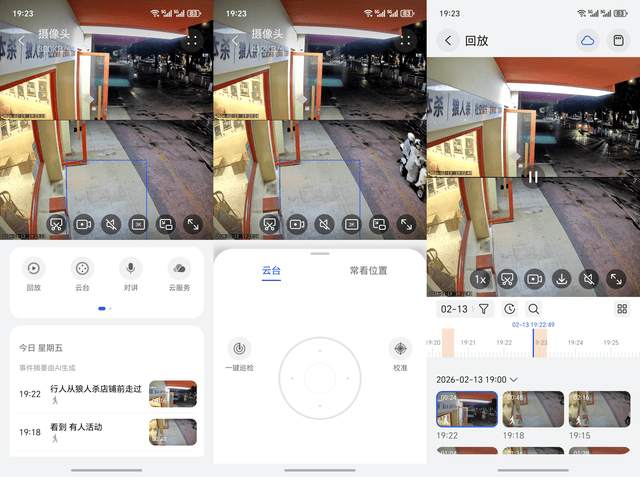This screenshot has height=477, width=640.
Task: Click the search magnifier in playback toolbar
Action: coord(534,310)
